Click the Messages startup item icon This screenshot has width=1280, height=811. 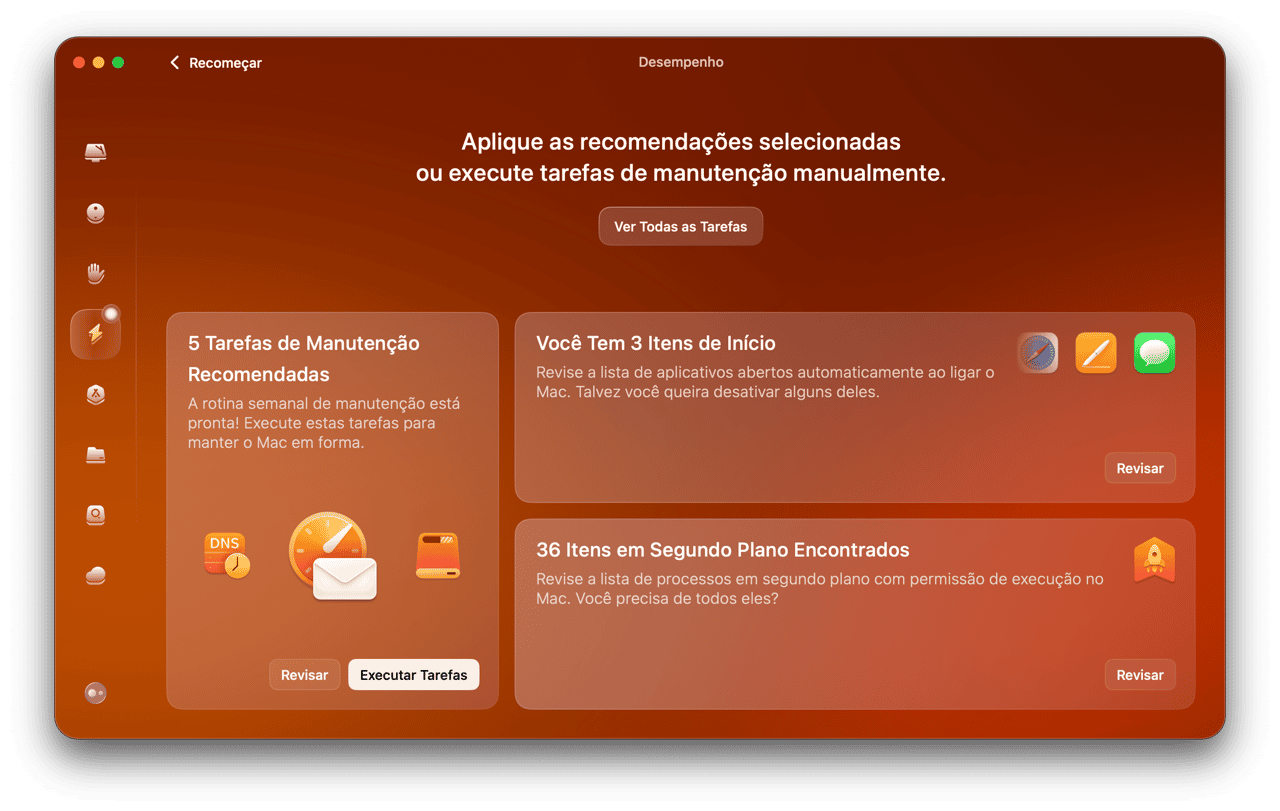point(1154,353)
